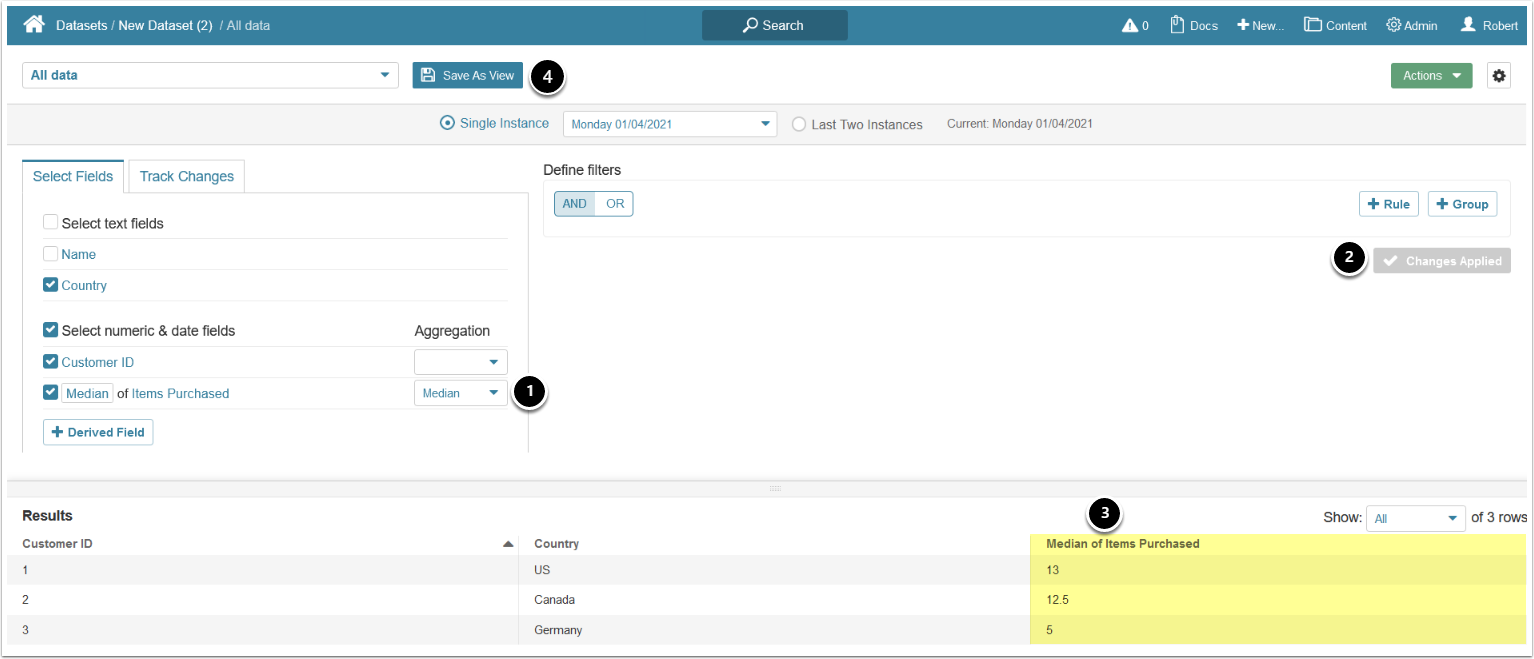
Task: Open the Robert user profile menu
Action: pyautogui.click(x=1489, y=25)
